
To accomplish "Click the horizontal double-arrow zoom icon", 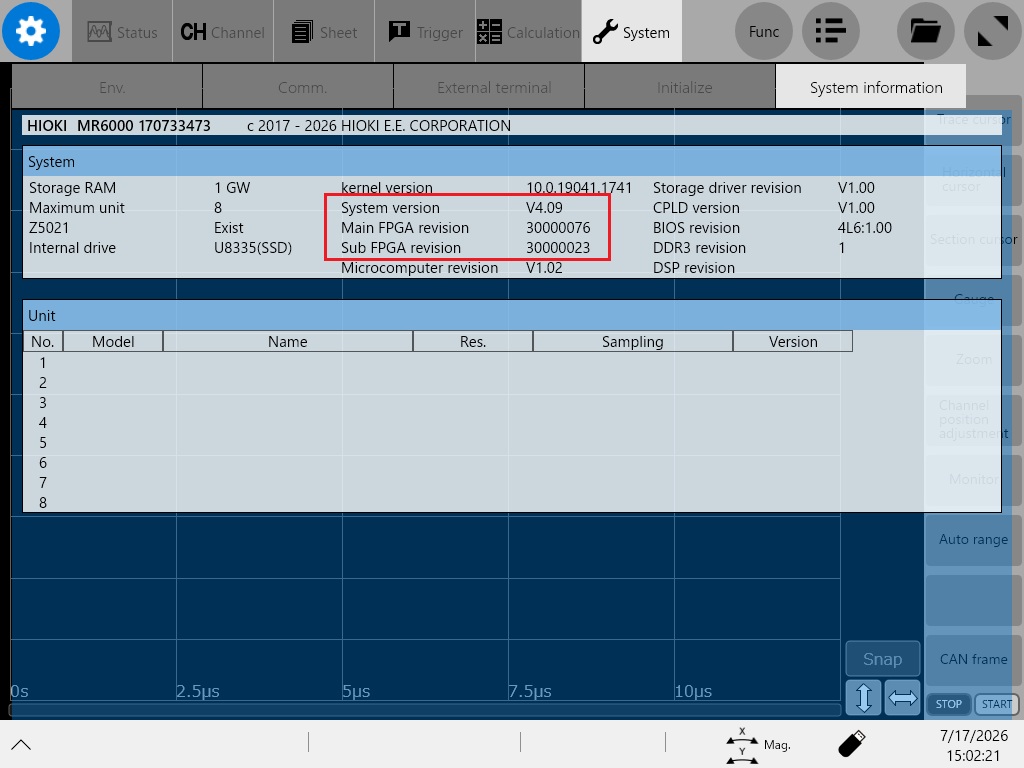I will click(x=903, y=697).
